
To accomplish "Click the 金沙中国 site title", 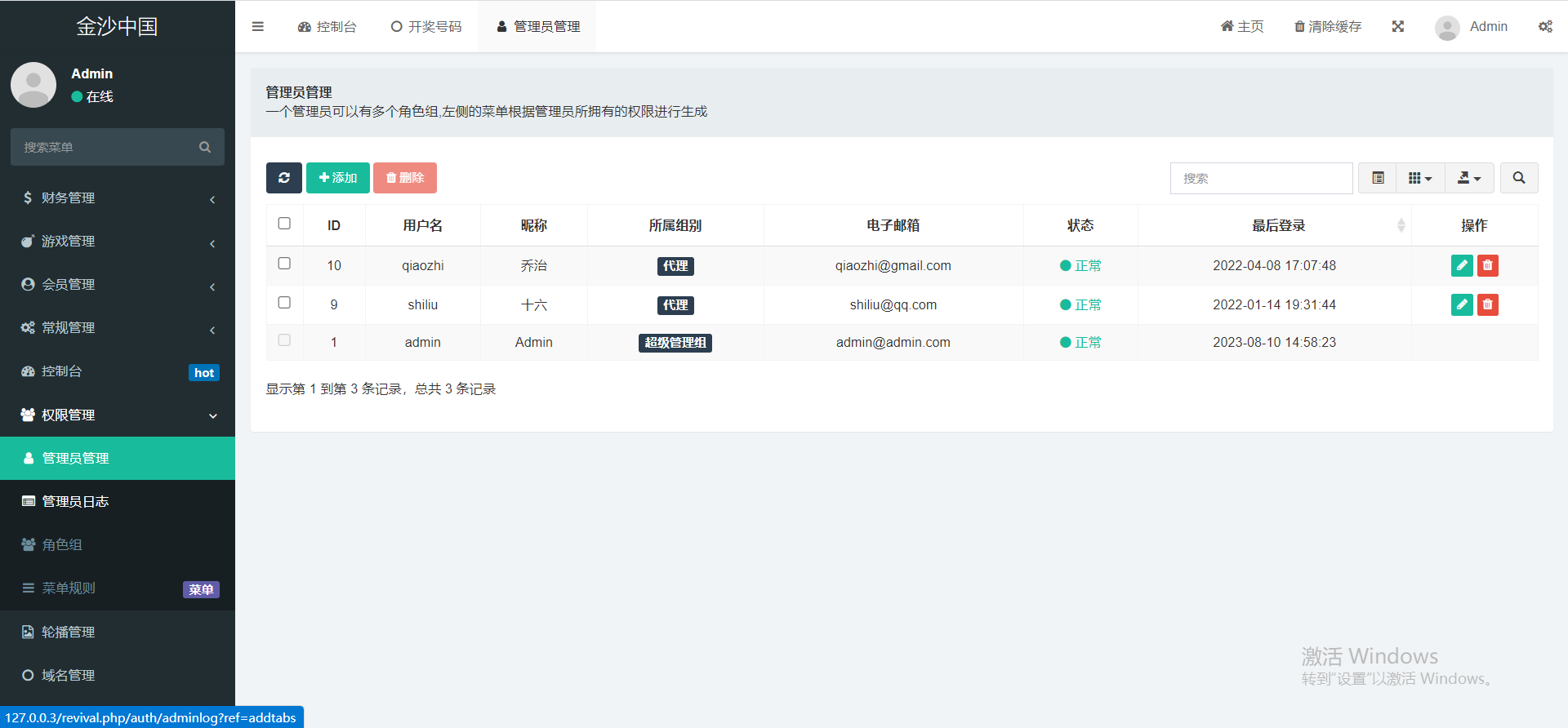I will 117,26.
